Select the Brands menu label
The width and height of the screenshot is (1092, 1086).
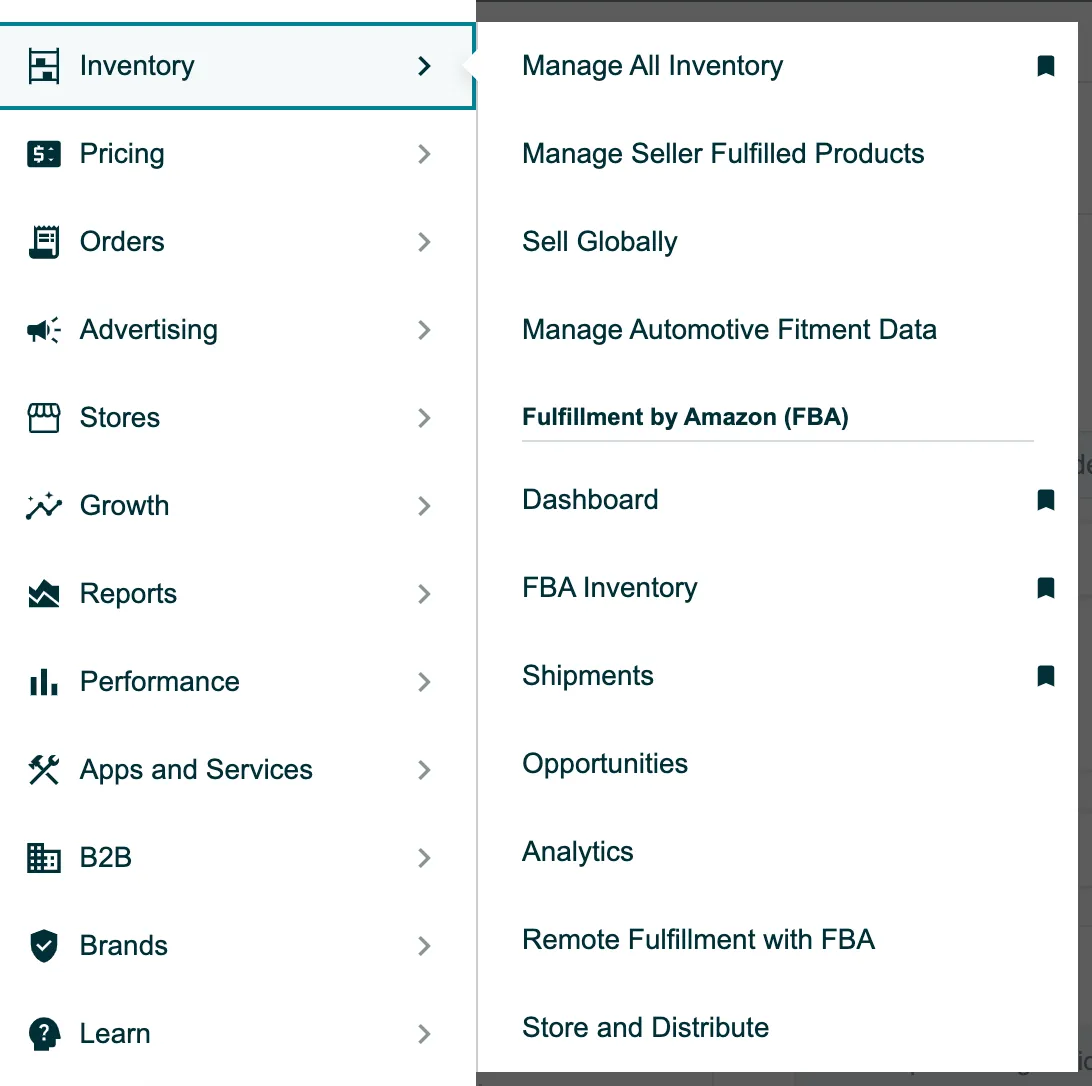[x=123, y=946]
